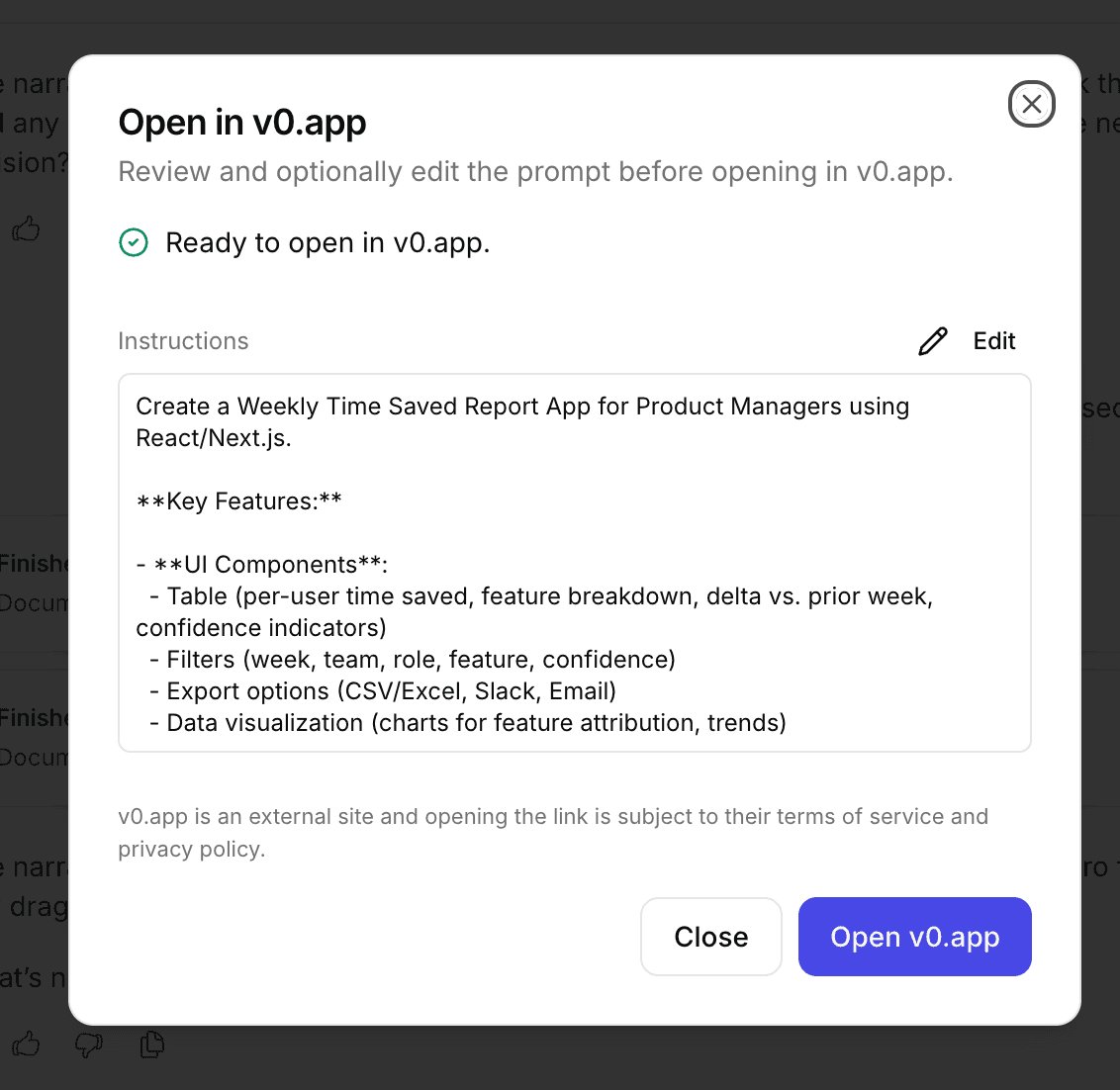Click the prompt line starting with "Create a Weekly"
1120x1090 pixels.
point(521,406)
